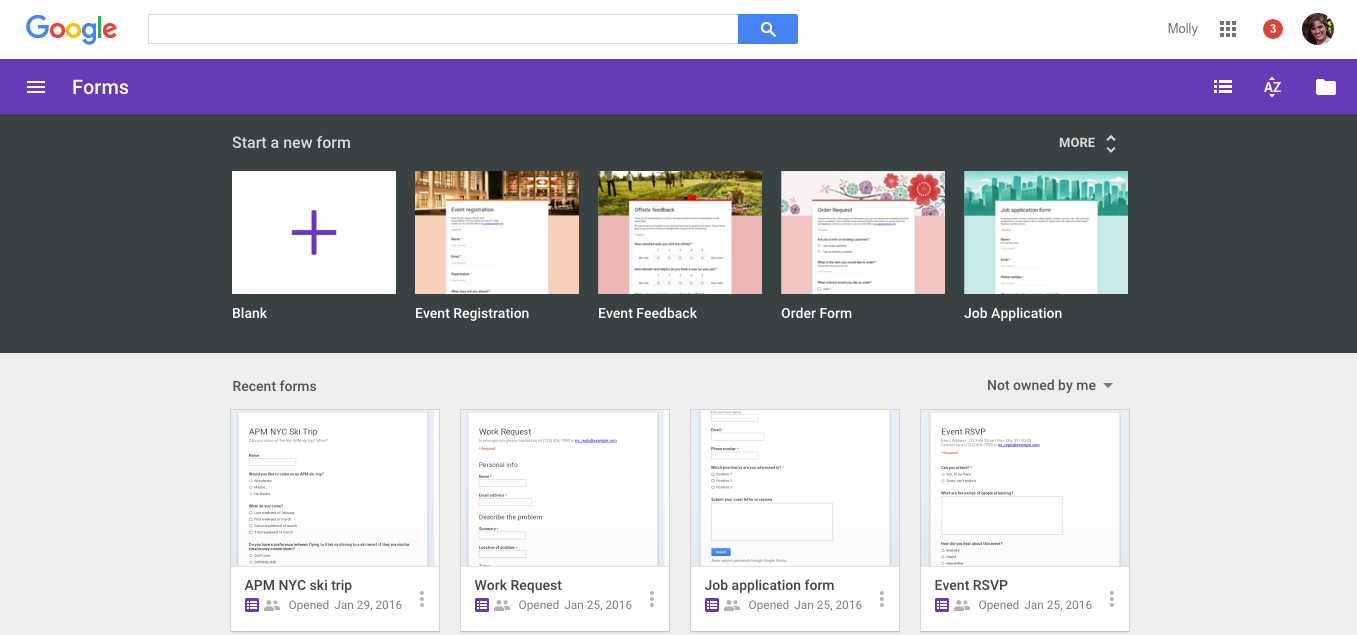The height and width of the screenshot is (635, 1357).
Task: Select the Order Form template
Action: [x=863, y=232]
